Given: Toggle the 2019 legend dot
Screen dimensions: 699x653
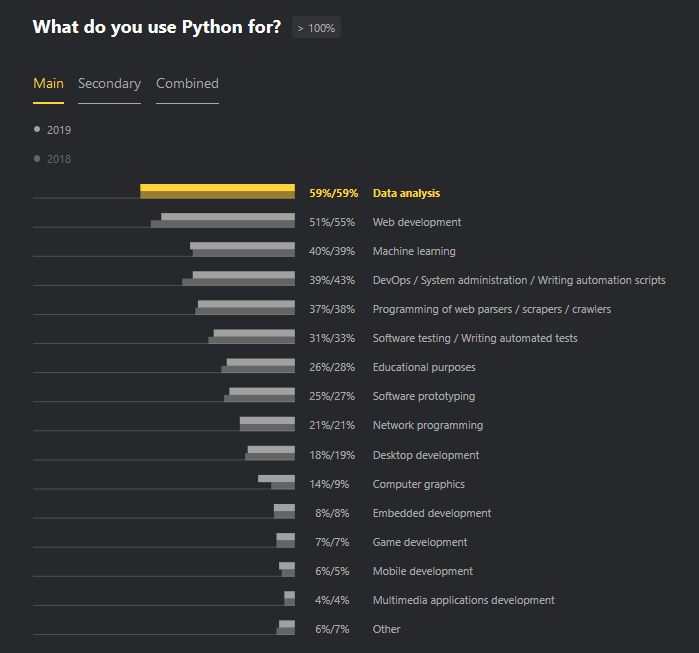Looking at the screenshot, I should (x=37, y=129).
